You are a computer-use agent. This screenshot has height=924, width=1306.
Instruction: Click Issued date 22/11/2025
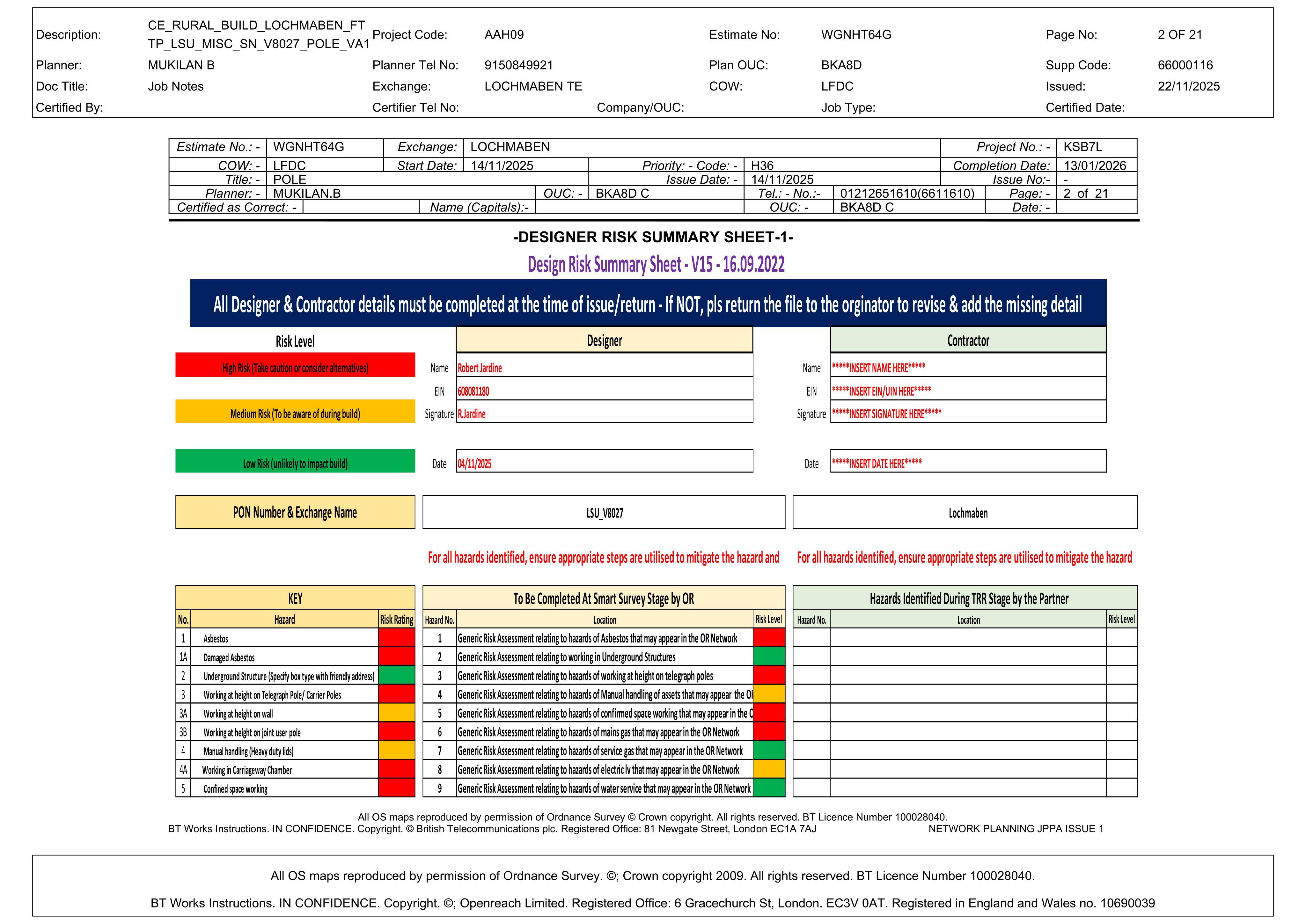[x=1189, y=86]
